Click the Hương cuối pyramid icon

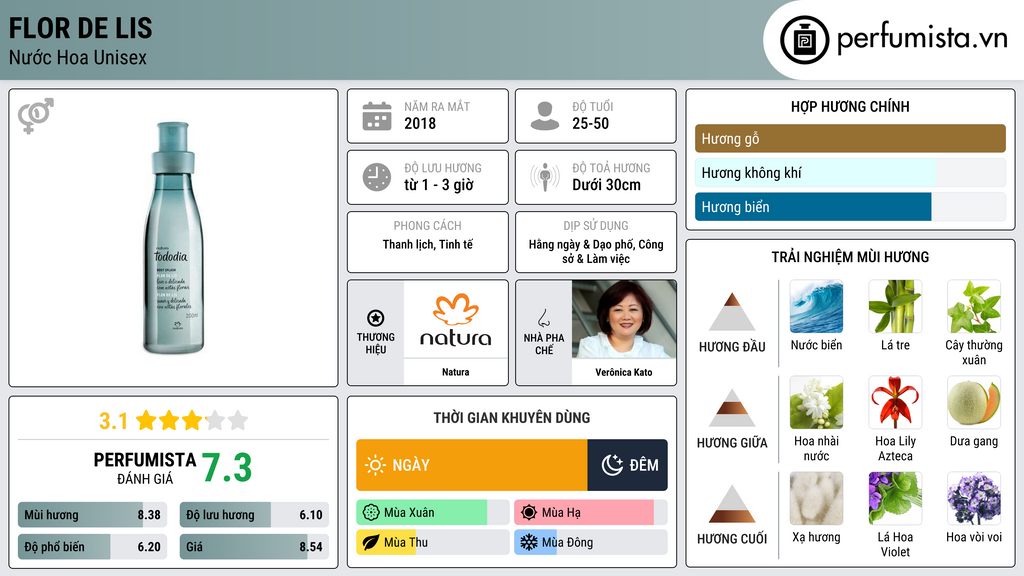click(x=732, y=504)
